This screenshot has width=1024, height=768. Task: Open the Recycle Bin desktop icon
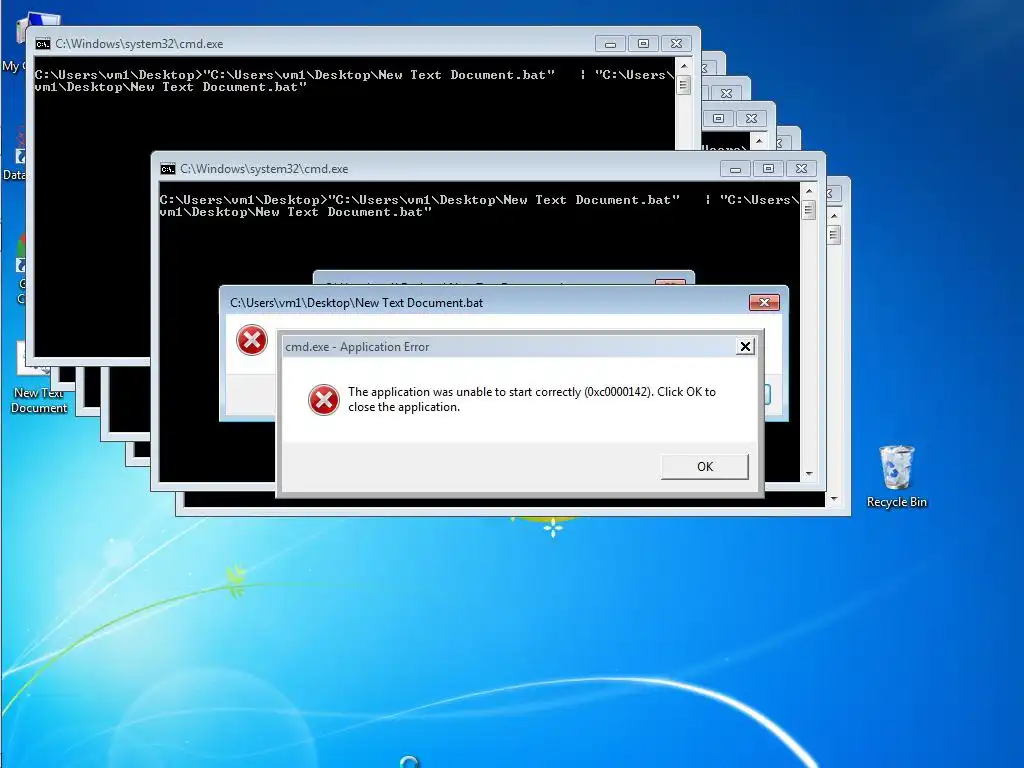(x=897, y=476)
